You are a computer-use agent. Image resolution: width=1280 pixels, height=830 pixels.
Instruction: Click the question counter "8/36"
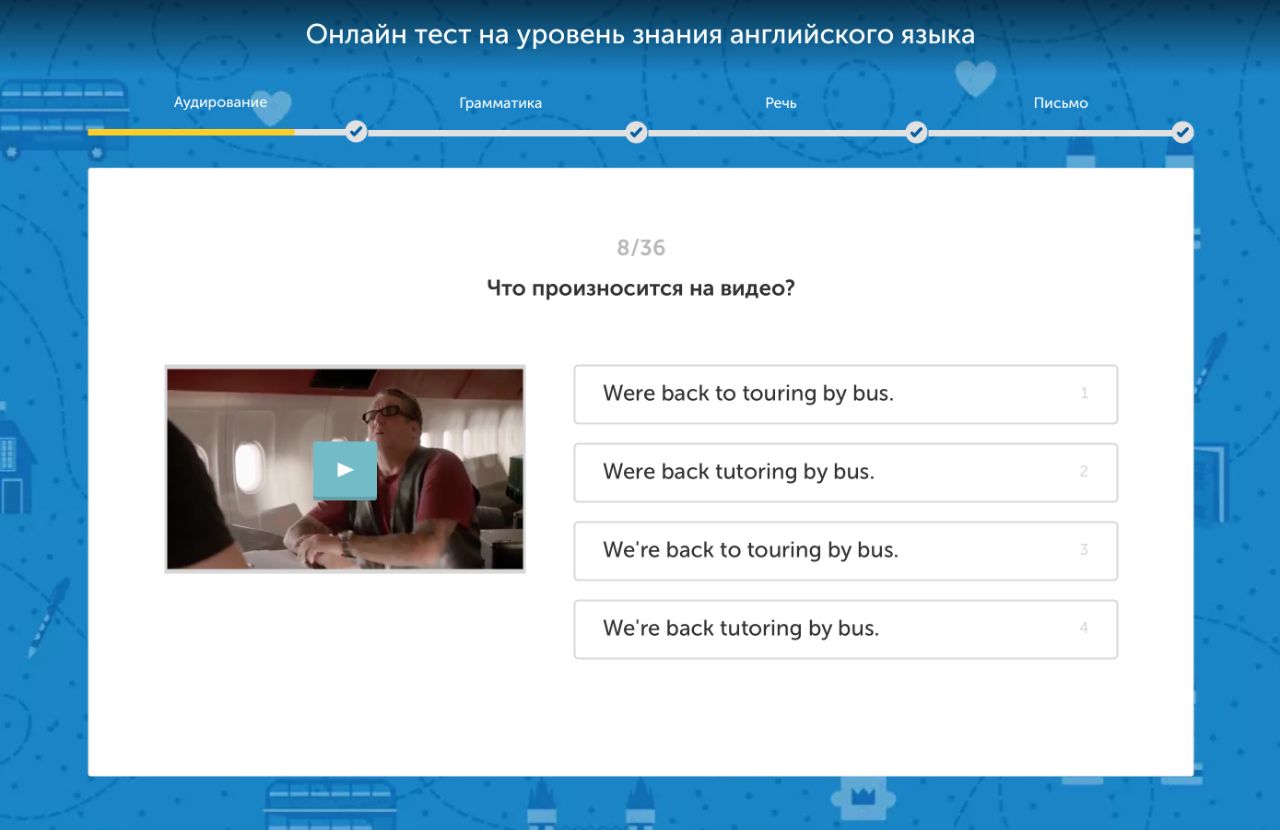pyautogui.click(x=641, y=248)
